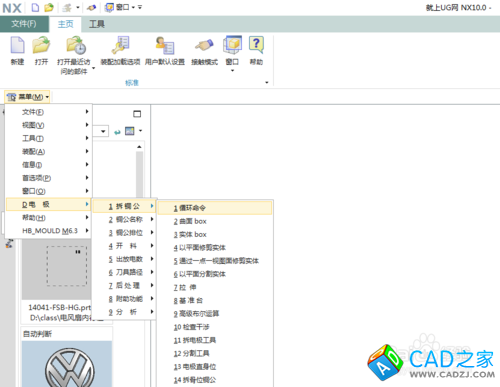Viewport: 500px width, 387px height.
Task: Open 首选项(P) preferences menu entry
Action: [x=48, y=178]
